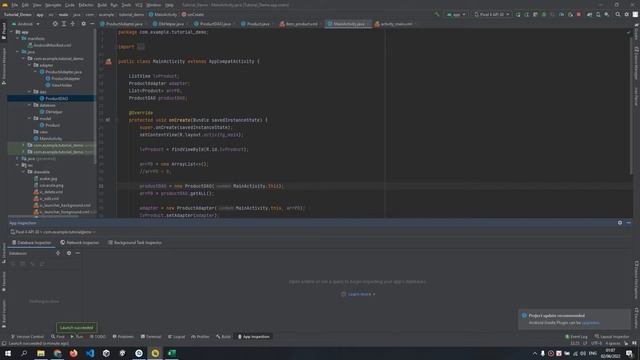This screenshot has height=360, width=640.
Task: Collapse Databases pane with minus icon
Action: click(78, 253)
